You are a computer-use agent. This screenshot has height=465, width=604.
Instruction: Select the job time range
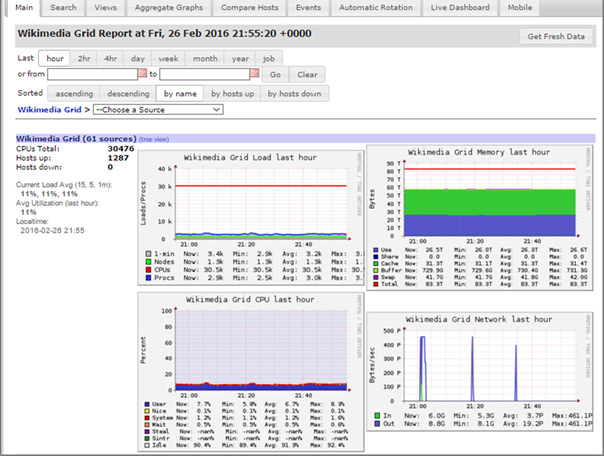pyautogui.click(x=268, y=59)
